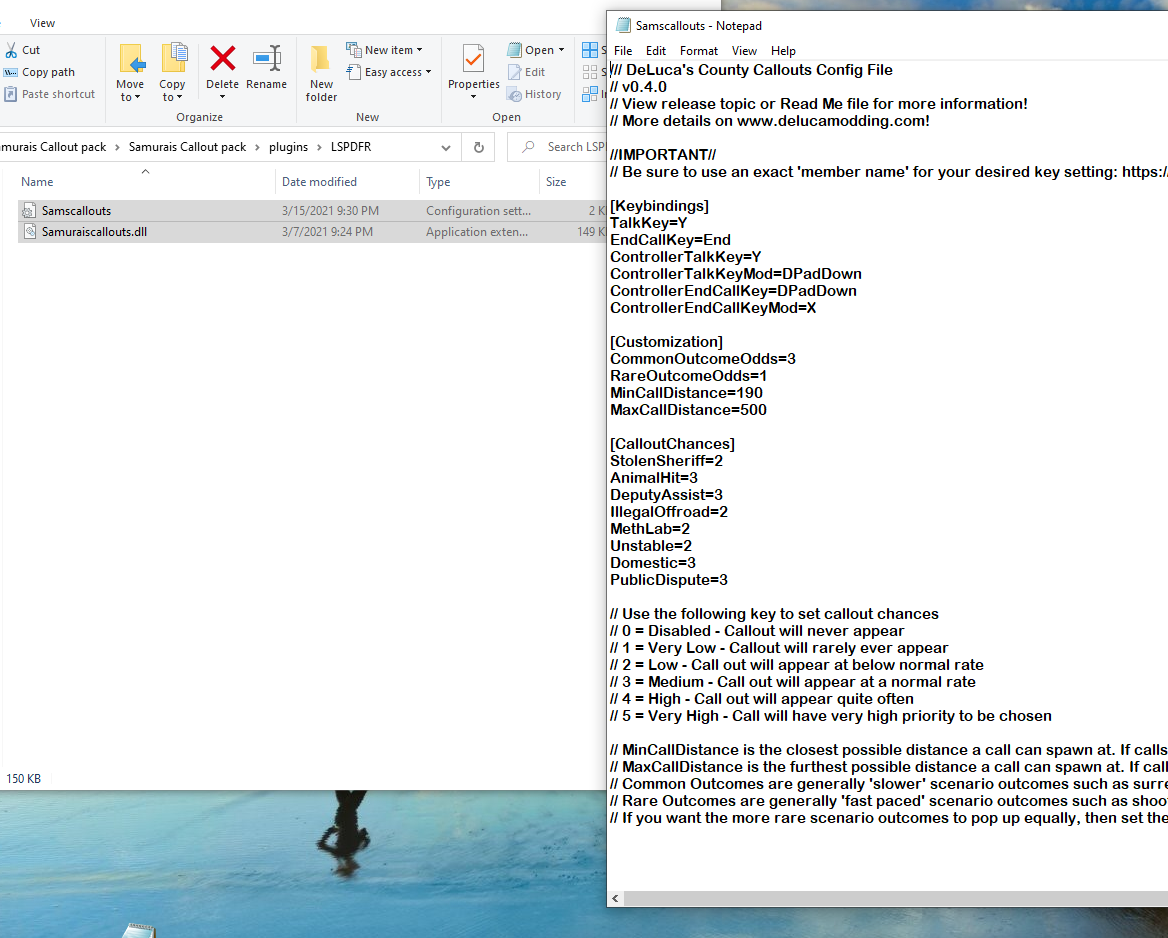Expand the Open dropdown arrow
1168x938 pixels.
pyautogui.click(x=561, y=50)
